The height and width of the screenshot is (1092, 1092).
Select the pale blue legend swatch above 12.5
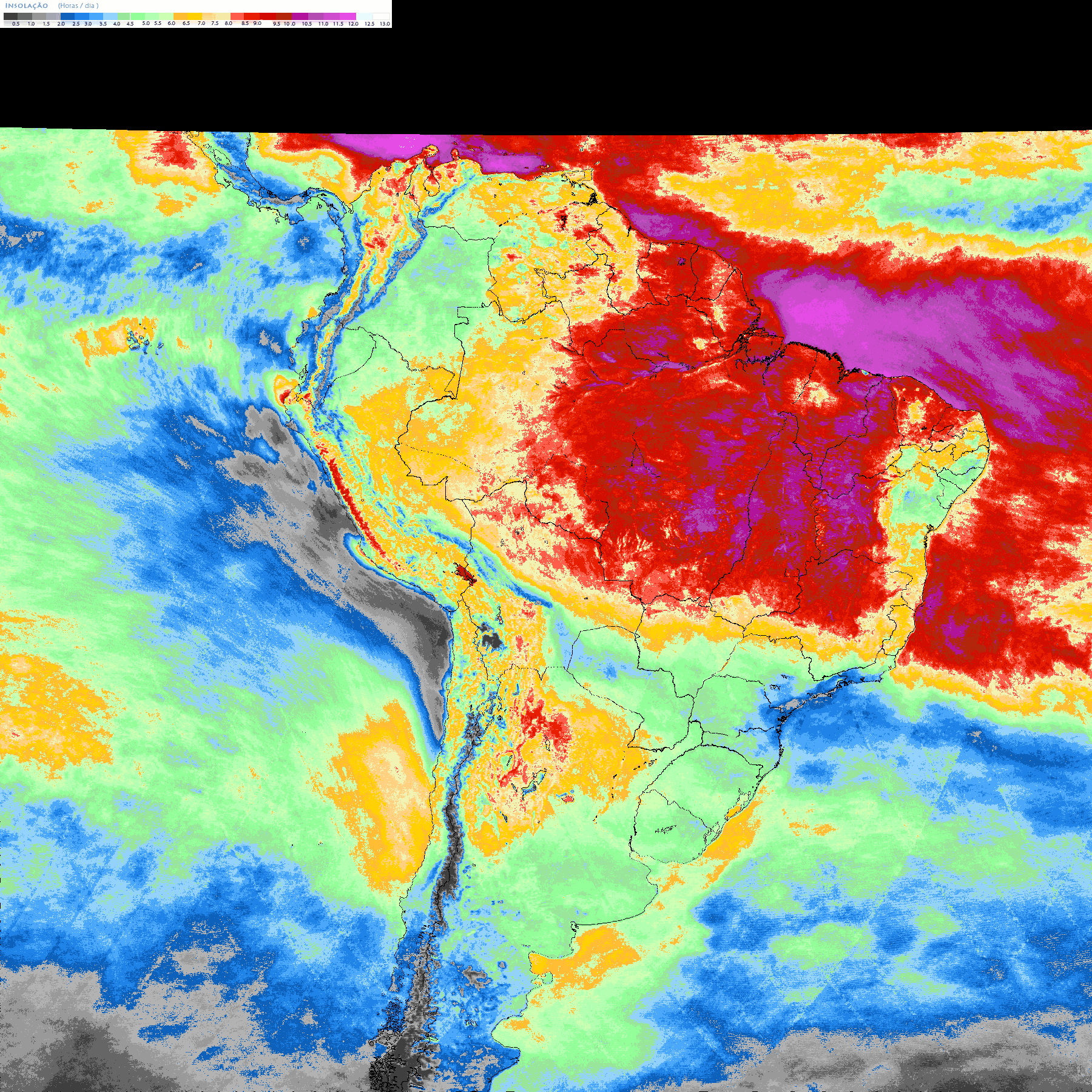[x=364, y=16]
